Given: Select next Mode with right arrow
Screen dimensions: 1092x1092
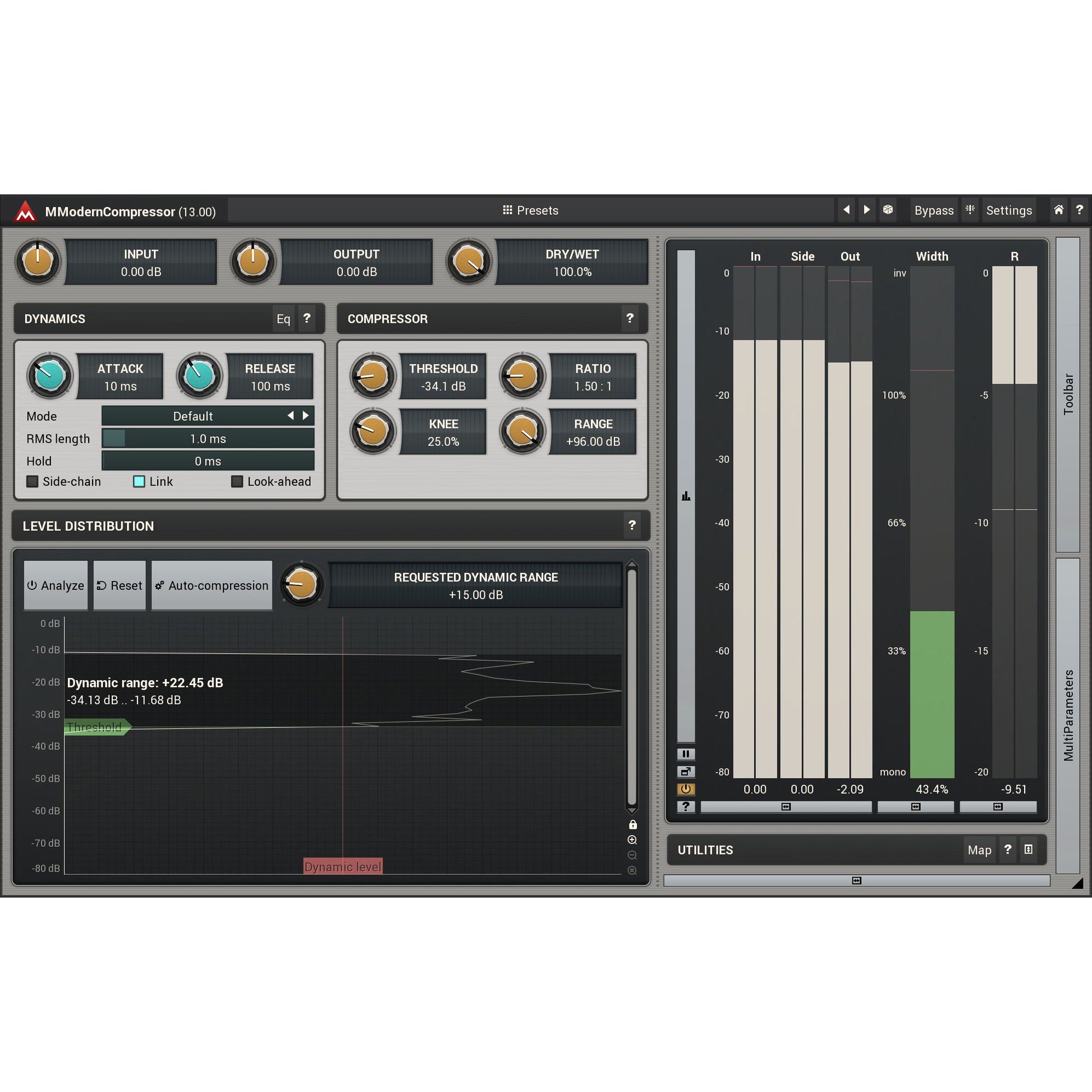Looking at the screenshot, I should (x=306, y=416).
